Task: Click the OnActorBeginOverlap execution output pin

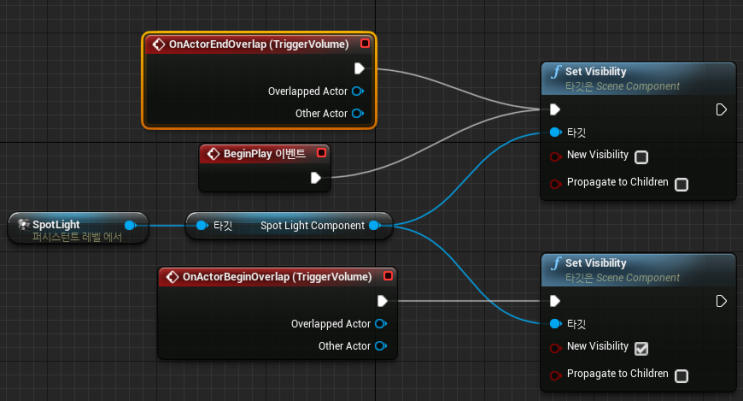Action: [382, 301]
